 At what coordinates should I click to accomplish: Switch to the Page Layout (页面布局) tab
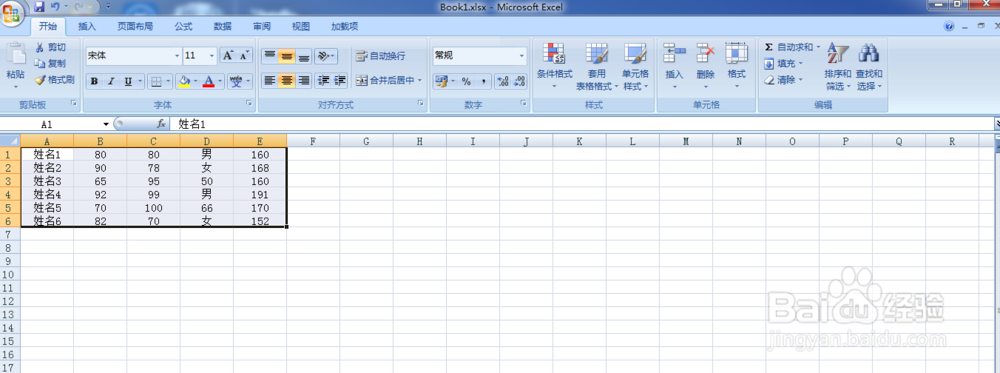click(135, 27)
